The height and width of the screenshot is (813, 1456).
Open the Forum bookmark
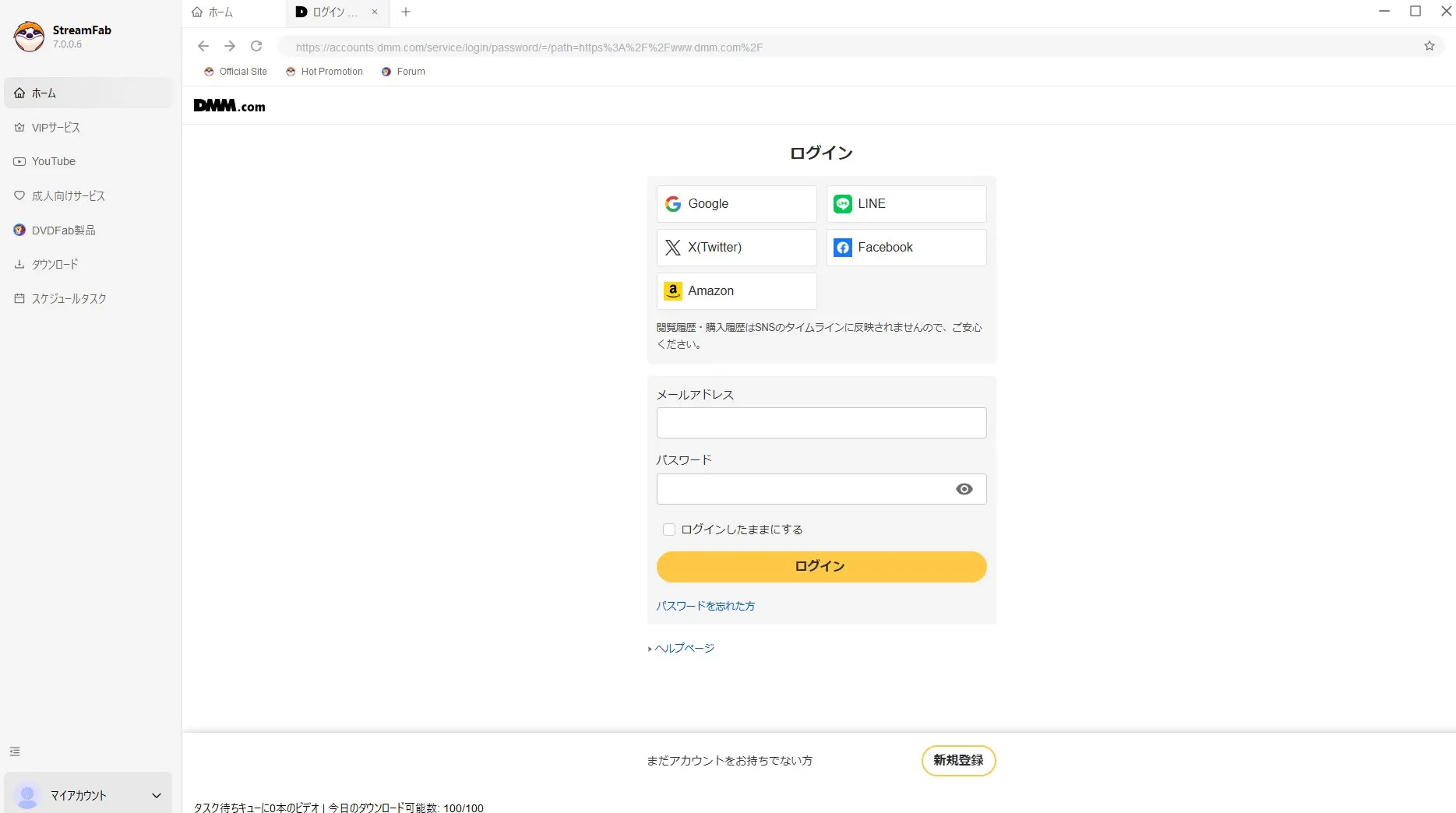404,72
